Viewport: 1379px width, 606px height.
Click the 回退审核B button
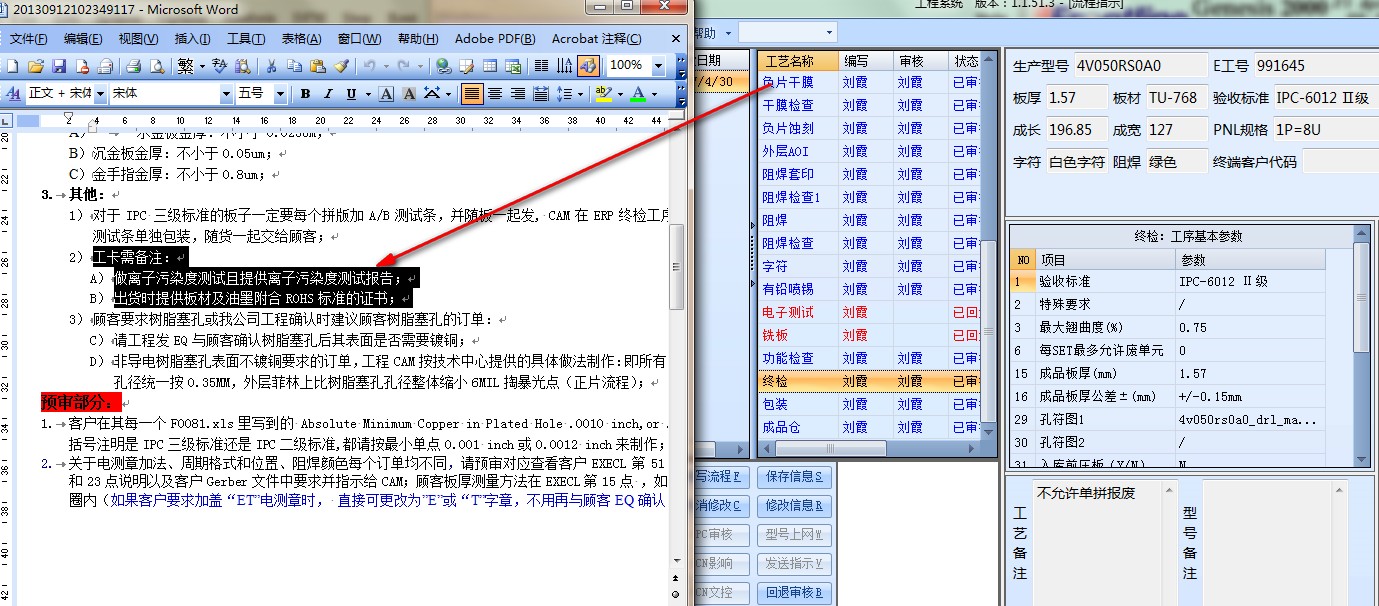tap(795, 592)
